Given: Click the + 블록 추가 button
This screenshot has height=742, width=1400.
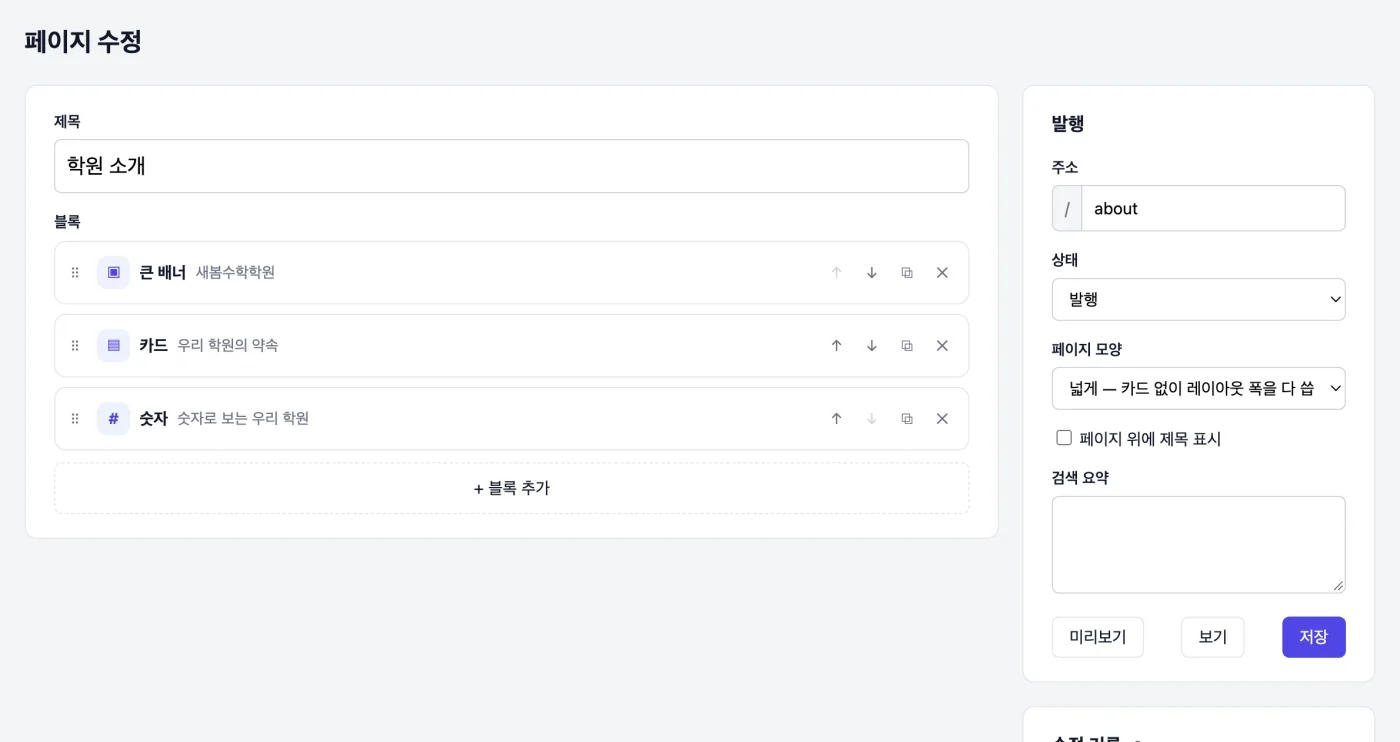Looking at the screenshot, I should (x=511, y=488).
